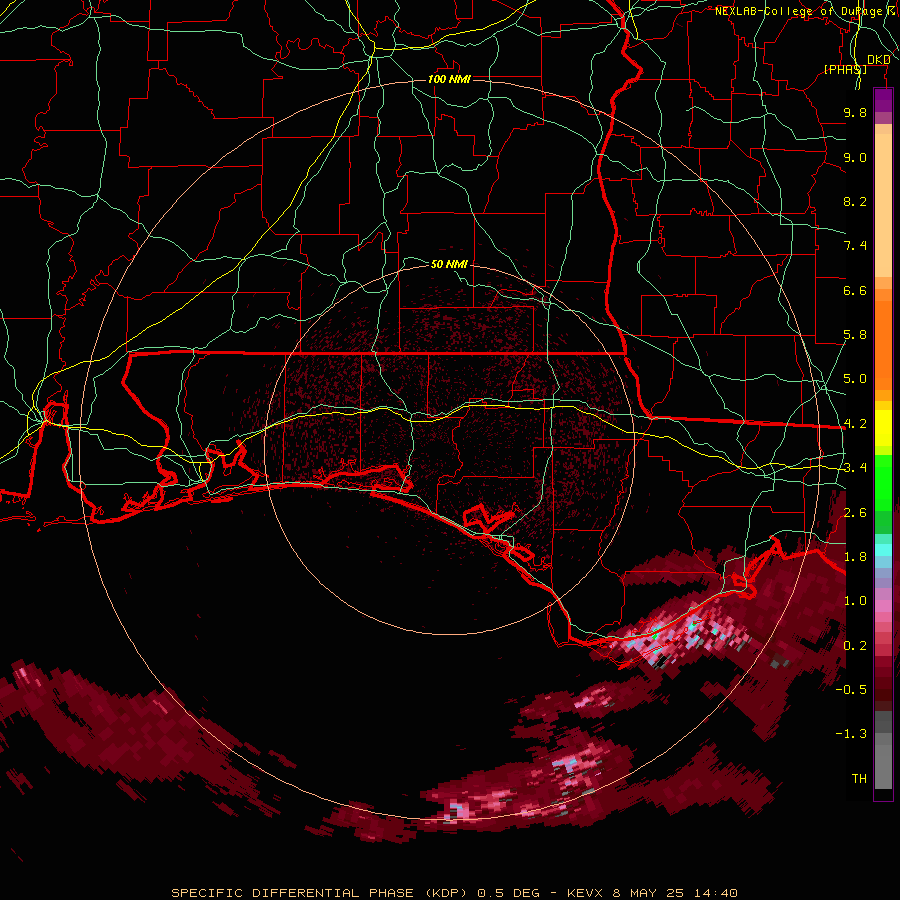Click the 14:40 timestamp in caption
Image resolution: width=900 pixels, height=900 pixels.
click(x=715, y=893)
